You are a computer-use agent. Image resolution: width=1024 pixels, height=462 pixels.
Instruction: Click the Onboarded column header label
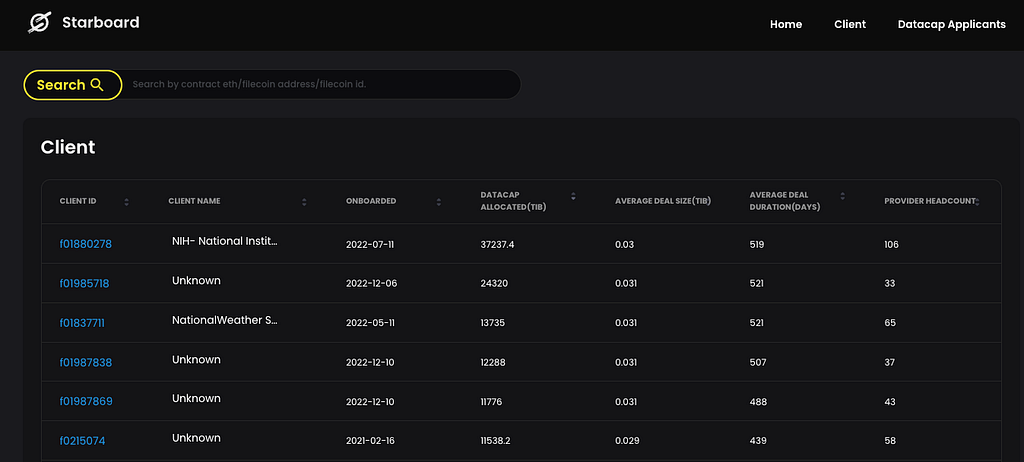(x=371, y=201)
